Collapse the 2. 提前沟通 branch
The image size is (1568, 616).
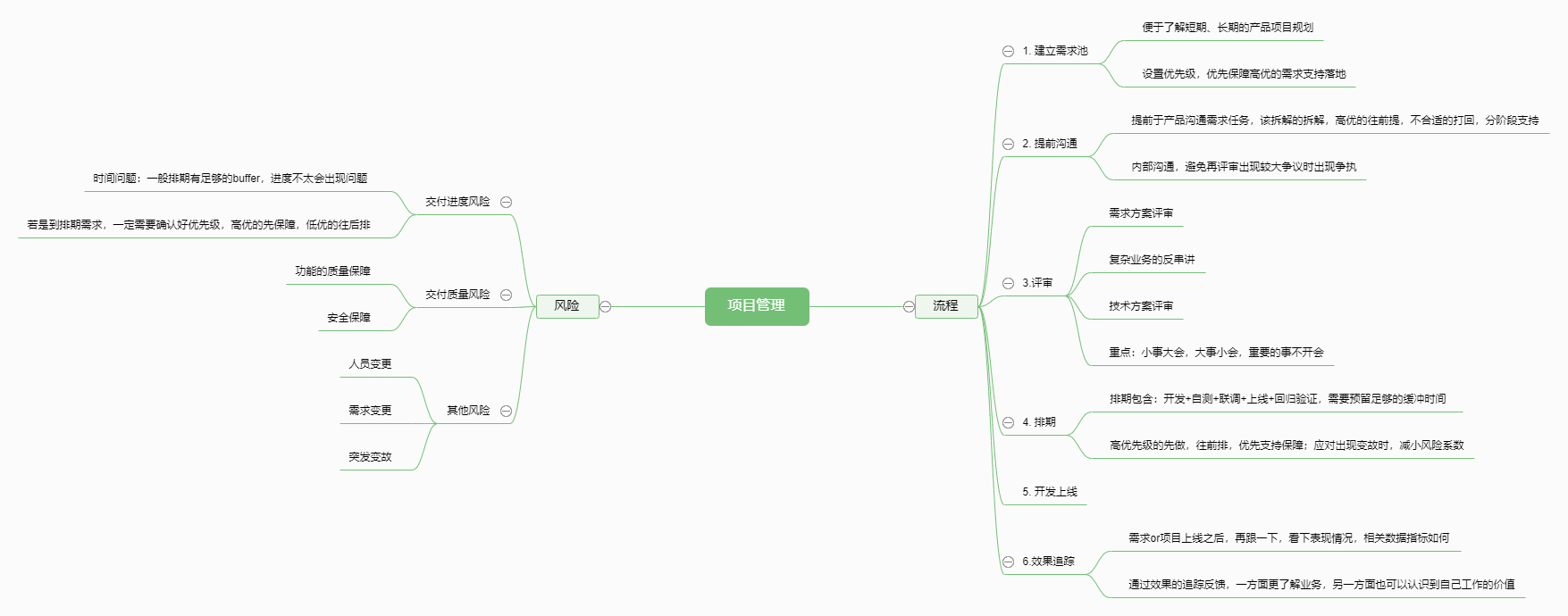click(1008, 144)
